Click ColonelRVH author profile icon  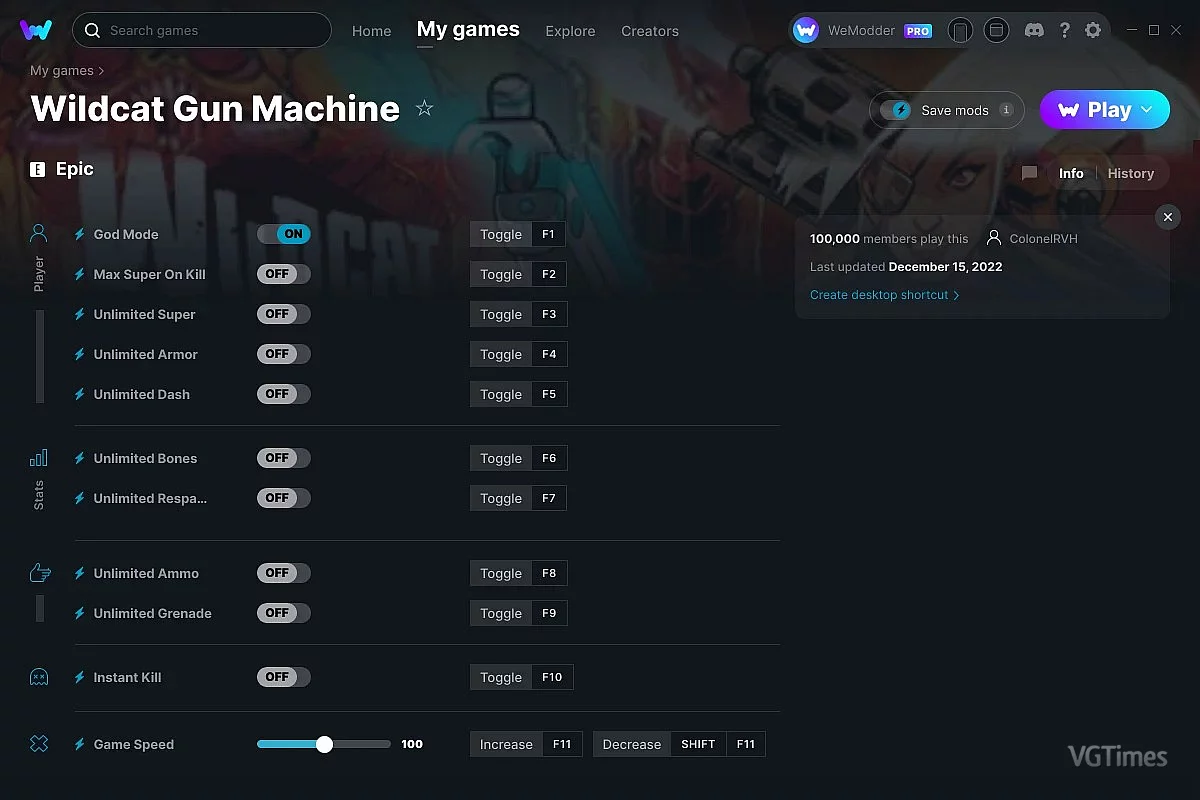(x=994, y=238)
